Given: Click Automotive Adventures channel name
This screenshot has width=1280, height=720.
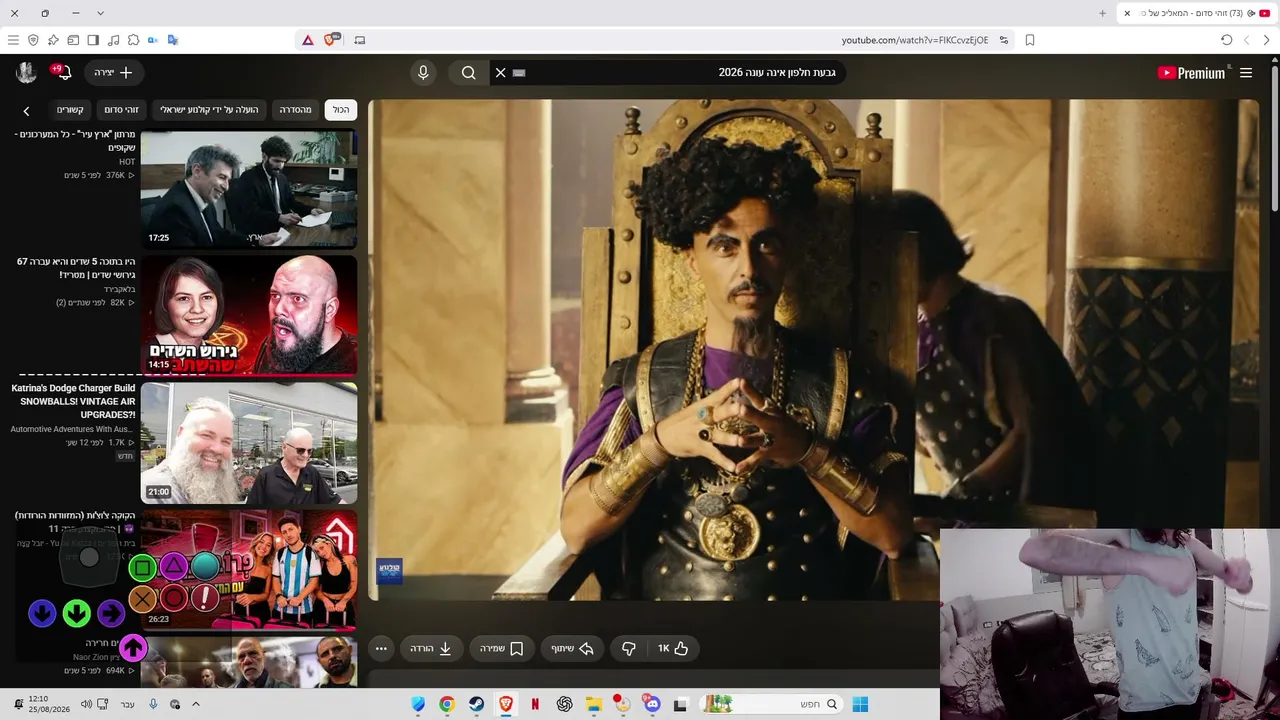Looking at the screenshot, I should click(72, 429).
